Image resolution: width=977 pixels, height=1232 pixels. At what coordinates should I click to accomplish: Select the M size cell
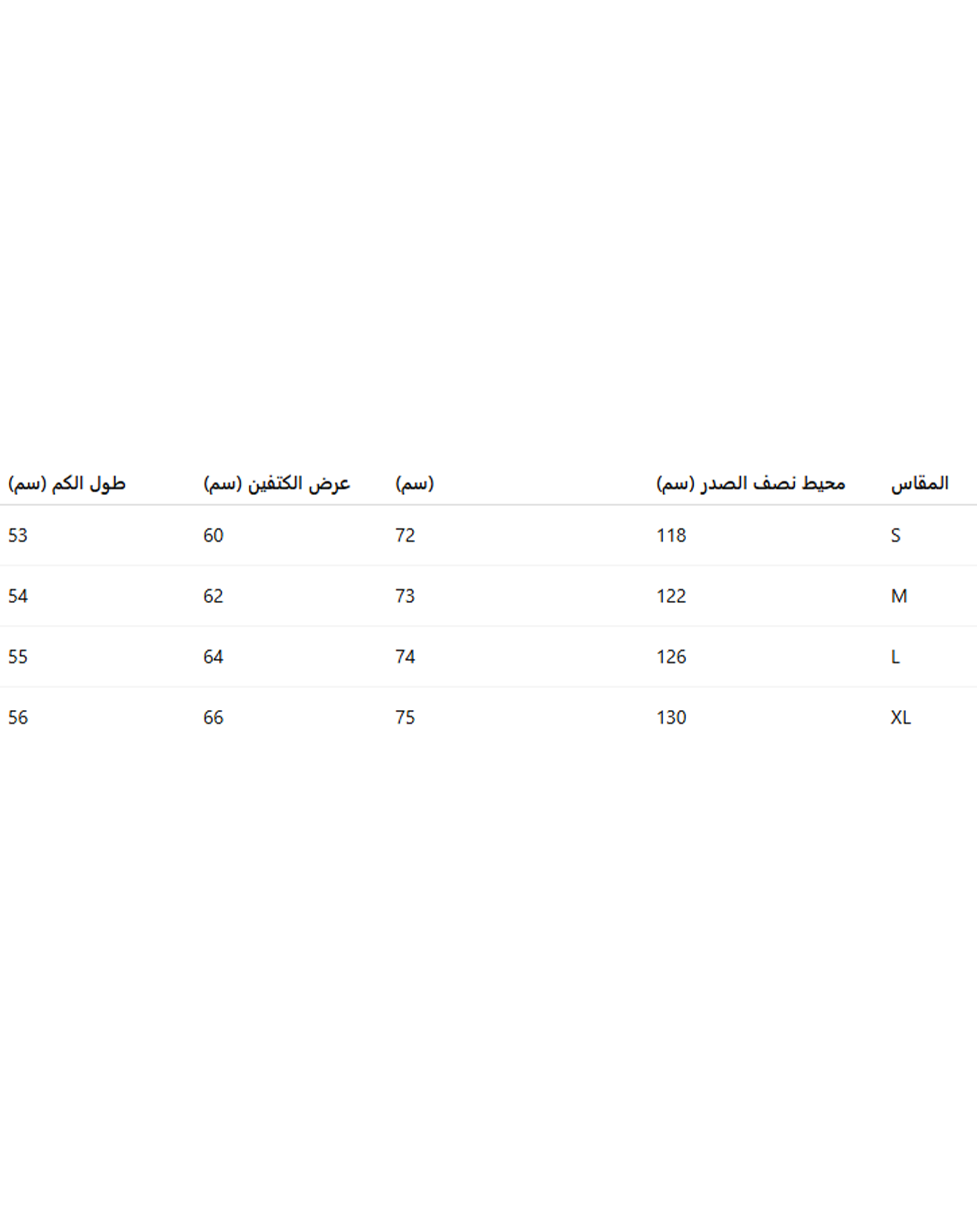898,596
